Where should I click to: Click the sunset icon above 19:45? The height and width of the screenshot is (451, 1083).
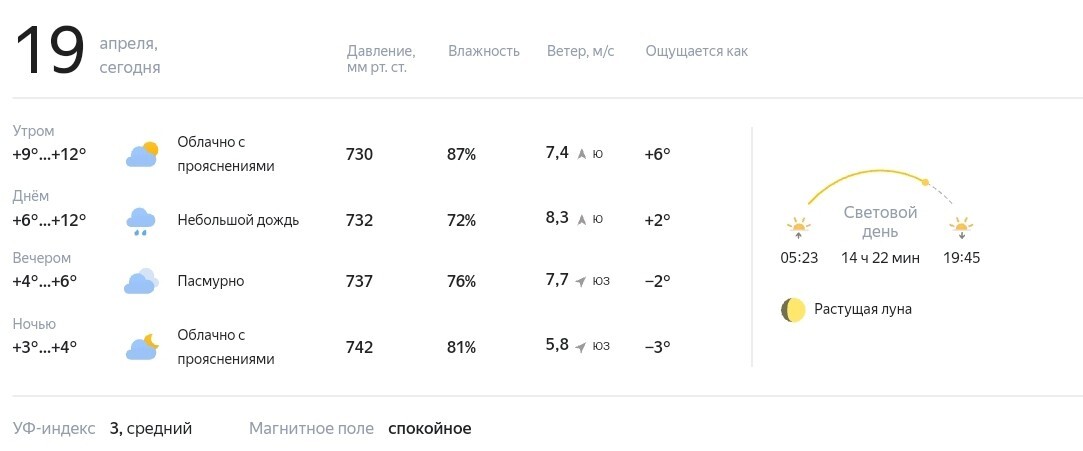[x=961, y=228]
